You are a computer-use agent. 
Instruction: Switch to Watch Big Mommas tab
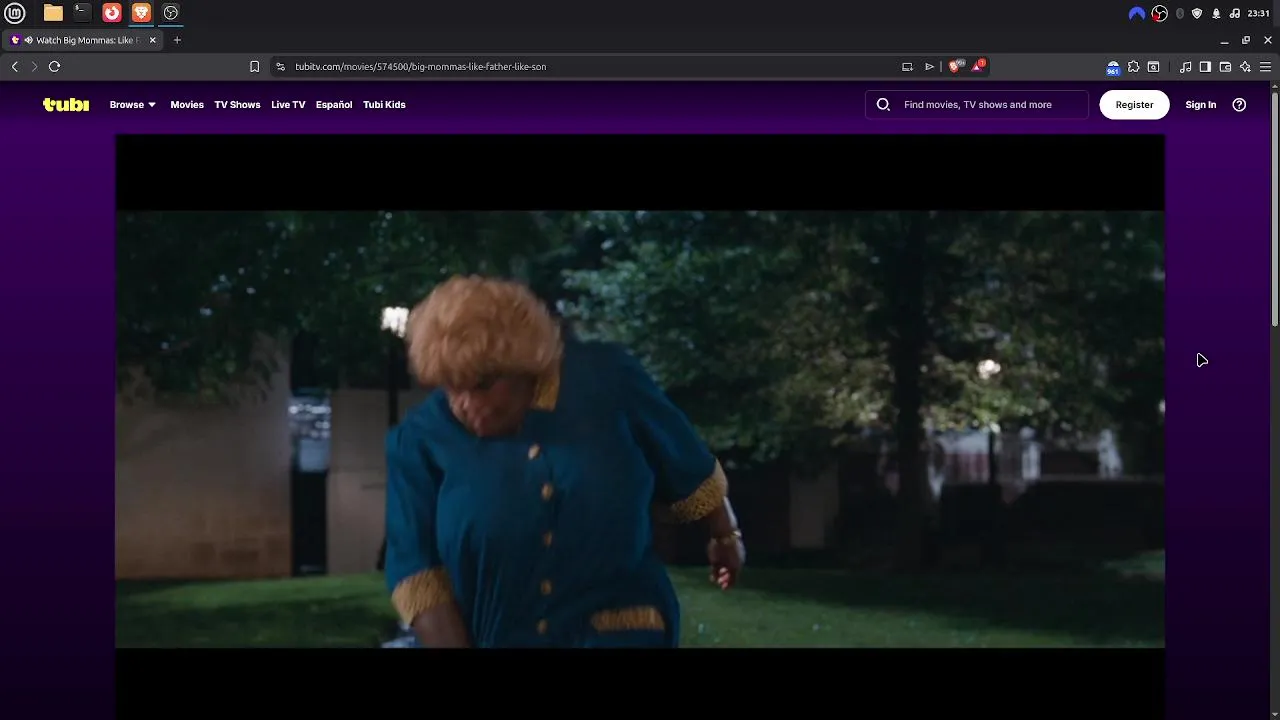[x=82, y=40]
